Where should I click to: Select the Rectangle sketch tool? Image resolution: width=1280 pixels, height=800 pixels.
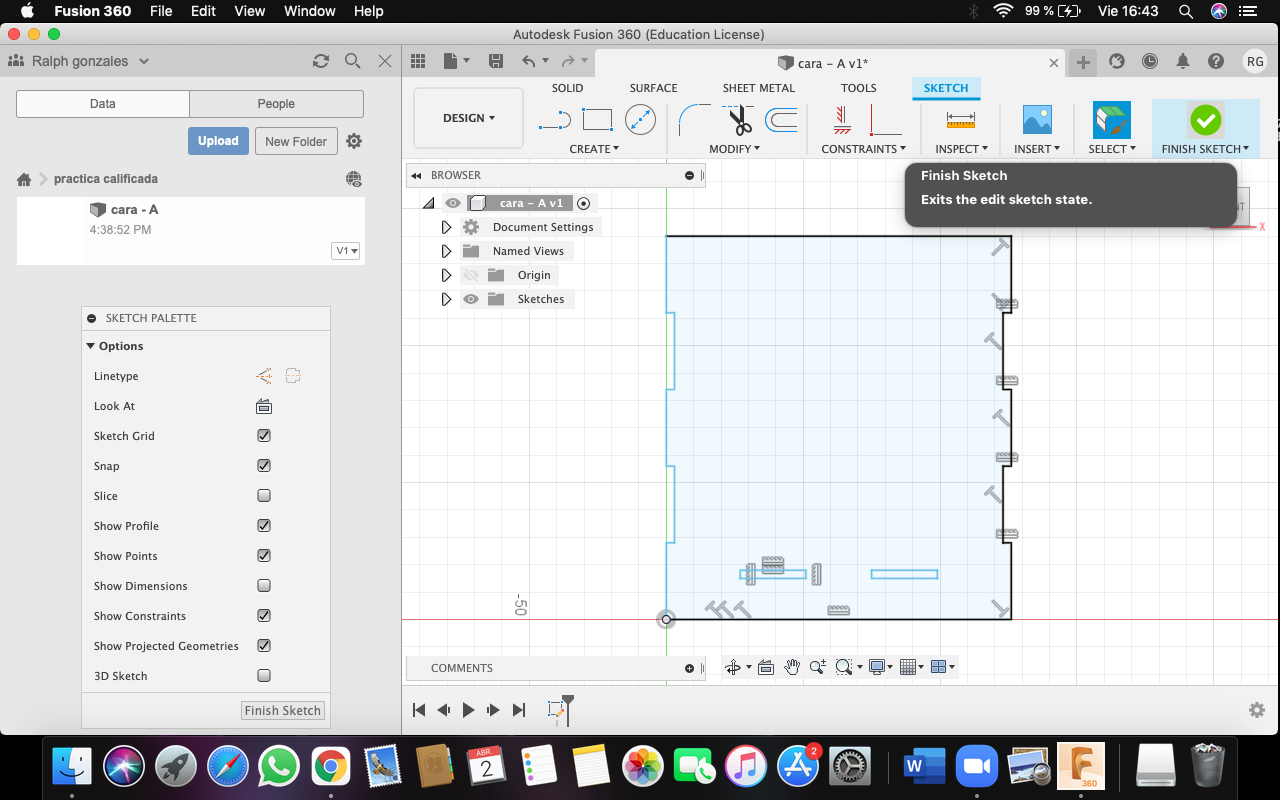click(597, 120)
